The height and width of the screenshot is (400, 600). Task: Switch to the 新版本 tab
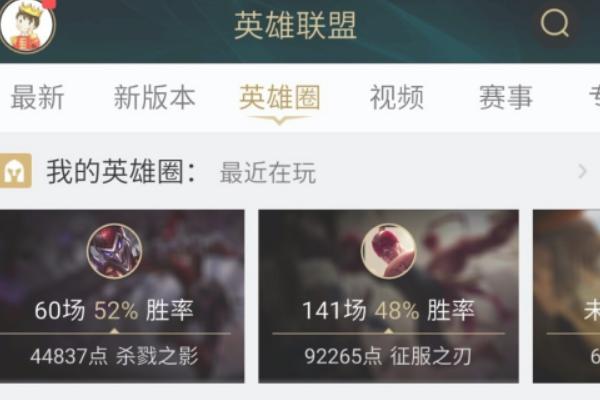pyautogui.click(x=155, y=98)
